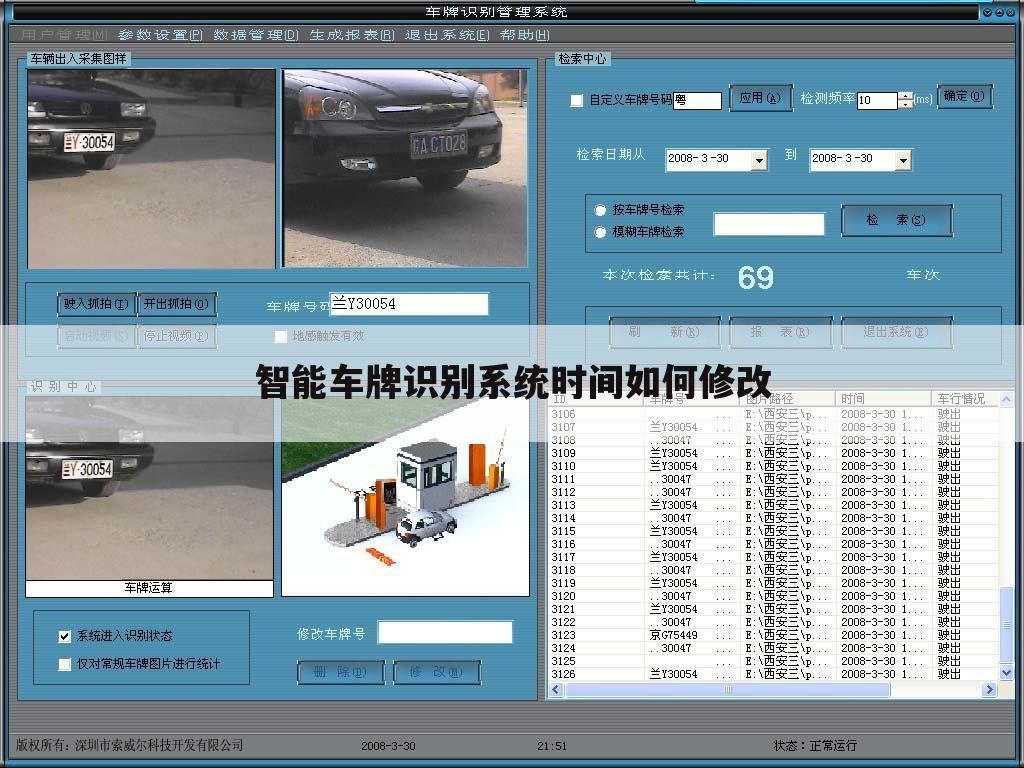Open the 退出系统(E) menu

[447, 35]
